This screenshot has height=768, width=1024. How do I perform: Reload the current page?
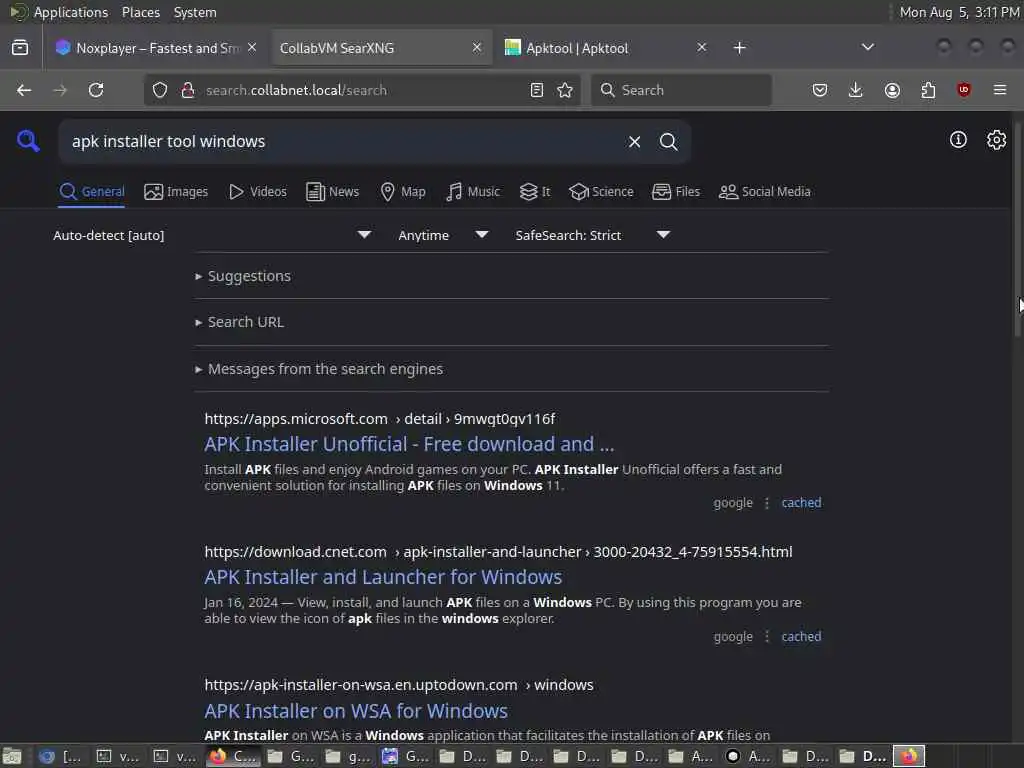point(96,90)
